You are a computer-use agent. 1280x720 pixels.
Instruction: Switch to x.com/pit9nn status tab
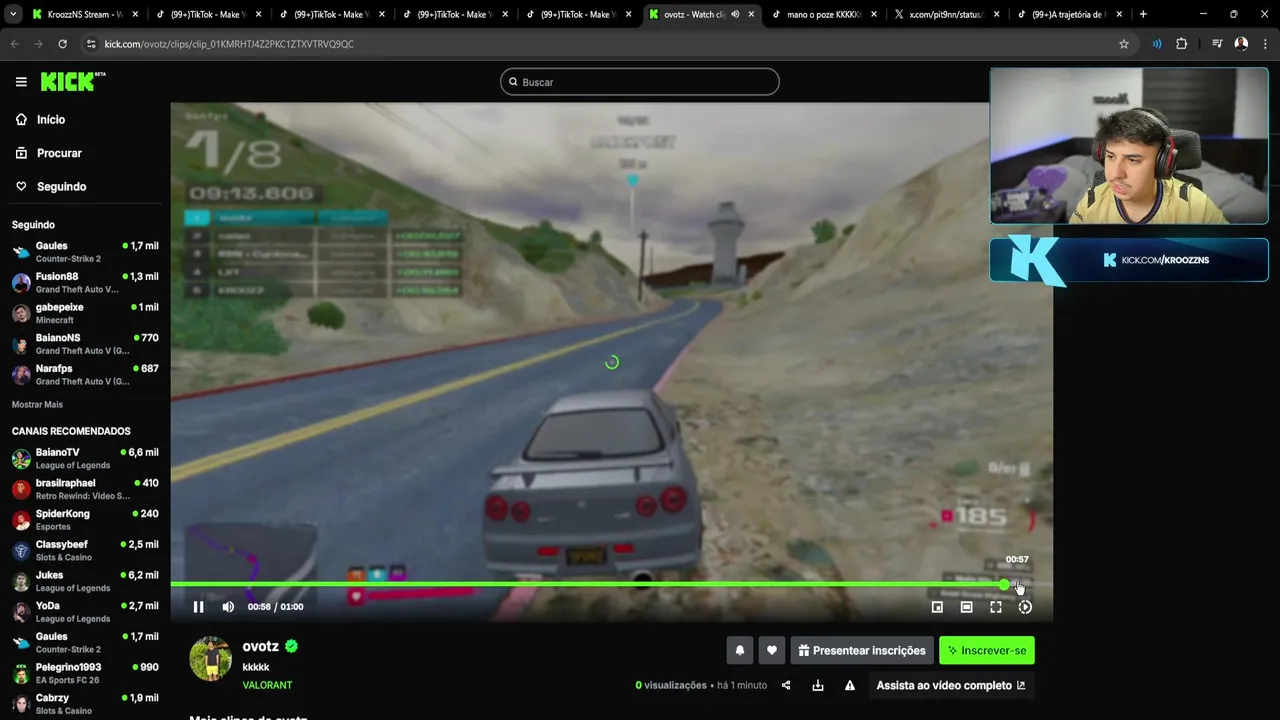(x=948, y=14)
